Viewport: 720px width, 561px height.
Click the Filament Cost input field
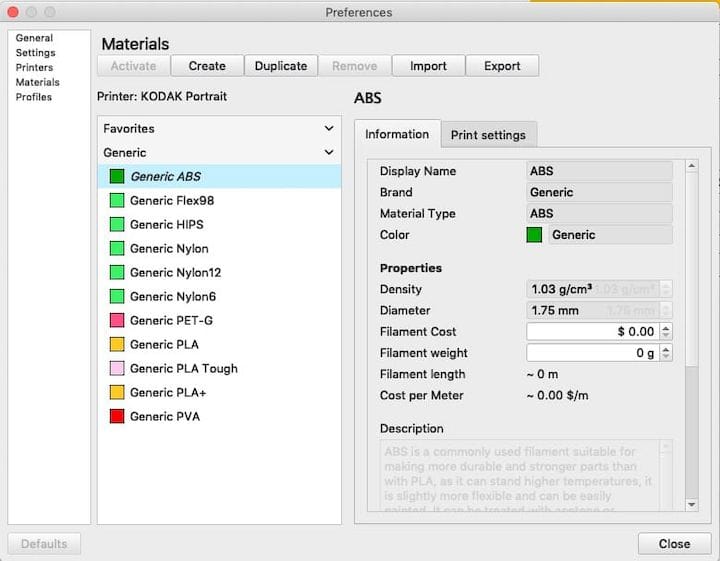592,332
